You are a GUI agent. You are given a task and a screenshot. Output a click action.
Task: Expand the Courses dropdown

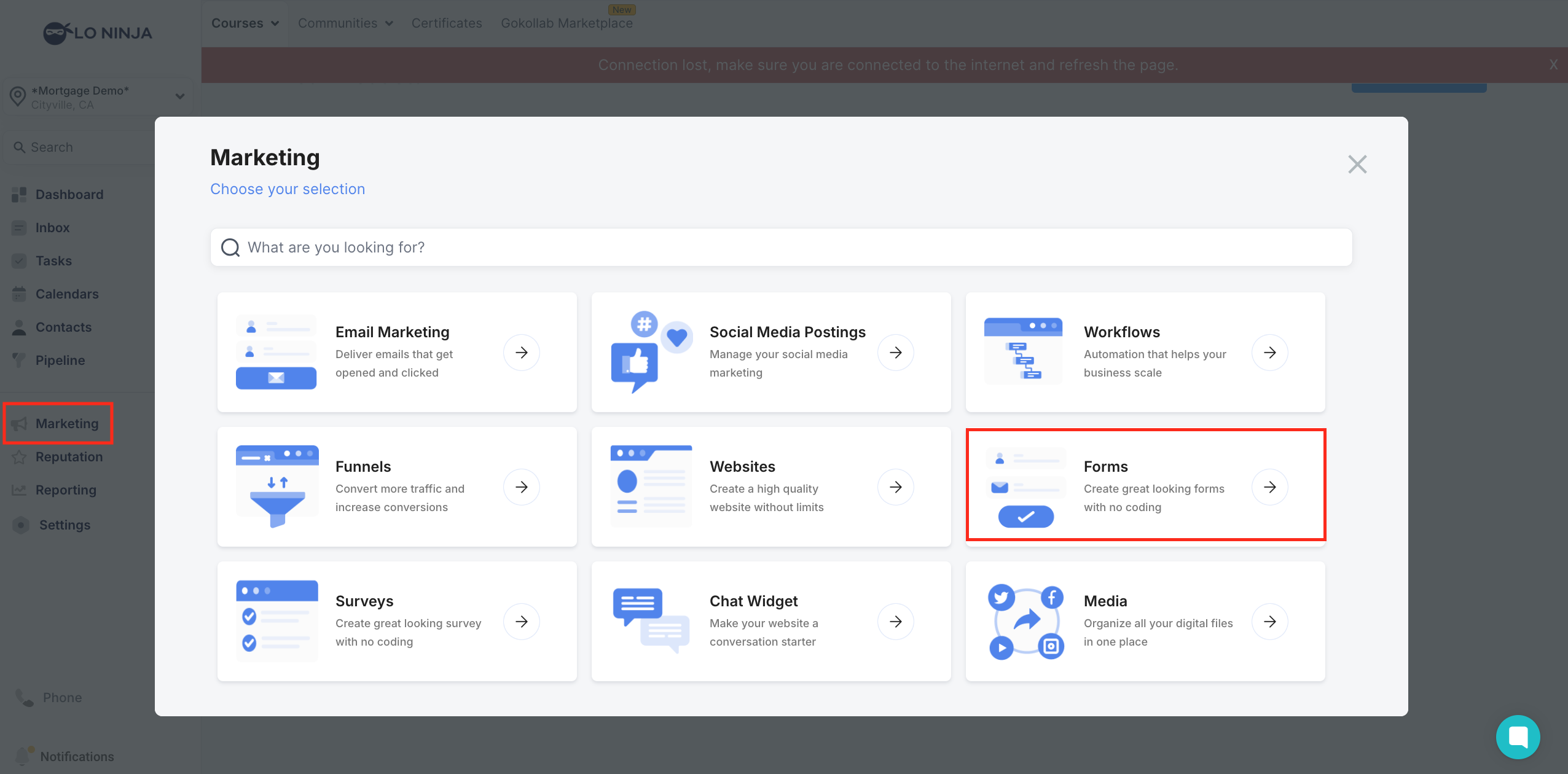(245, 23)
